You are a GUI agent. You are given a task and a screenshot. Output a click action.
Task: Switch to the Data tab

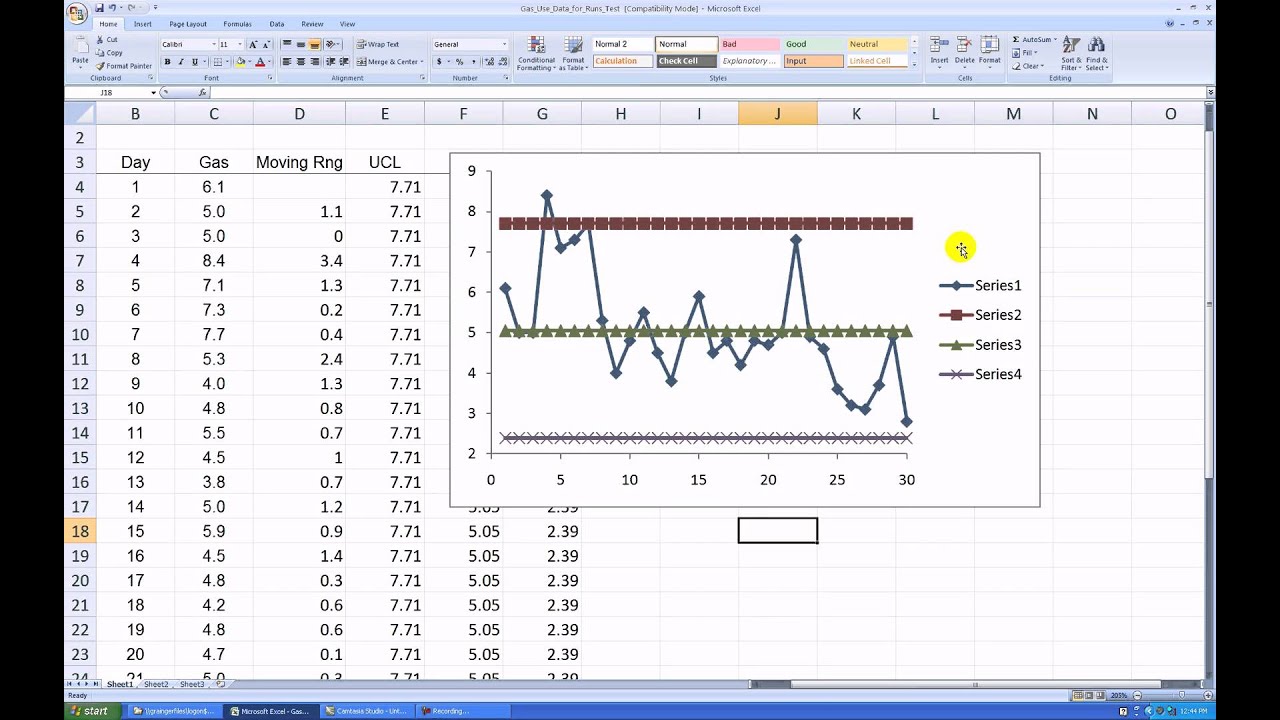pos(277,24)
